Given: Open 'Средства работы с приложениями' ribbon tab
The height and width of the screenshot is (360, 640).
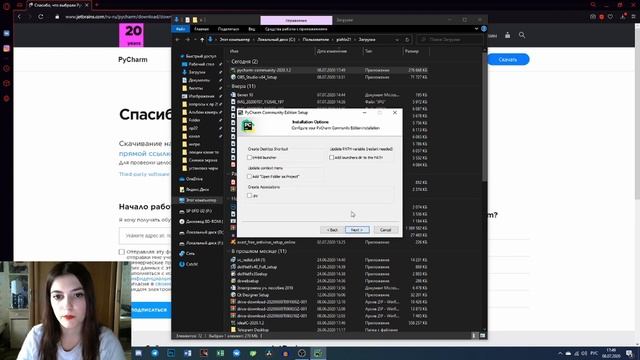Looking at the screenshot, I should (296, 29).
